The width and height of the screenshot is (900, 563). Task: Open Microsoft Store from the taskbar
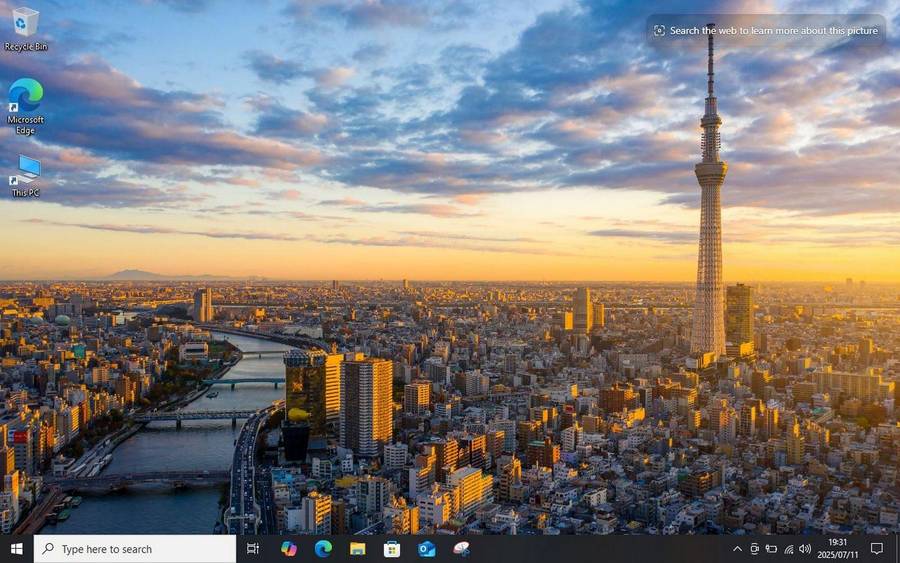point(392,549)
